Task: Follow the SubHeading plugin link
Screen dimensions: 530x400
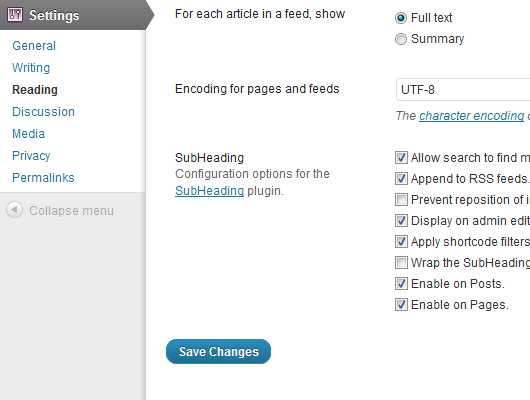Action: pyautogui.click(x=209, y=191)
